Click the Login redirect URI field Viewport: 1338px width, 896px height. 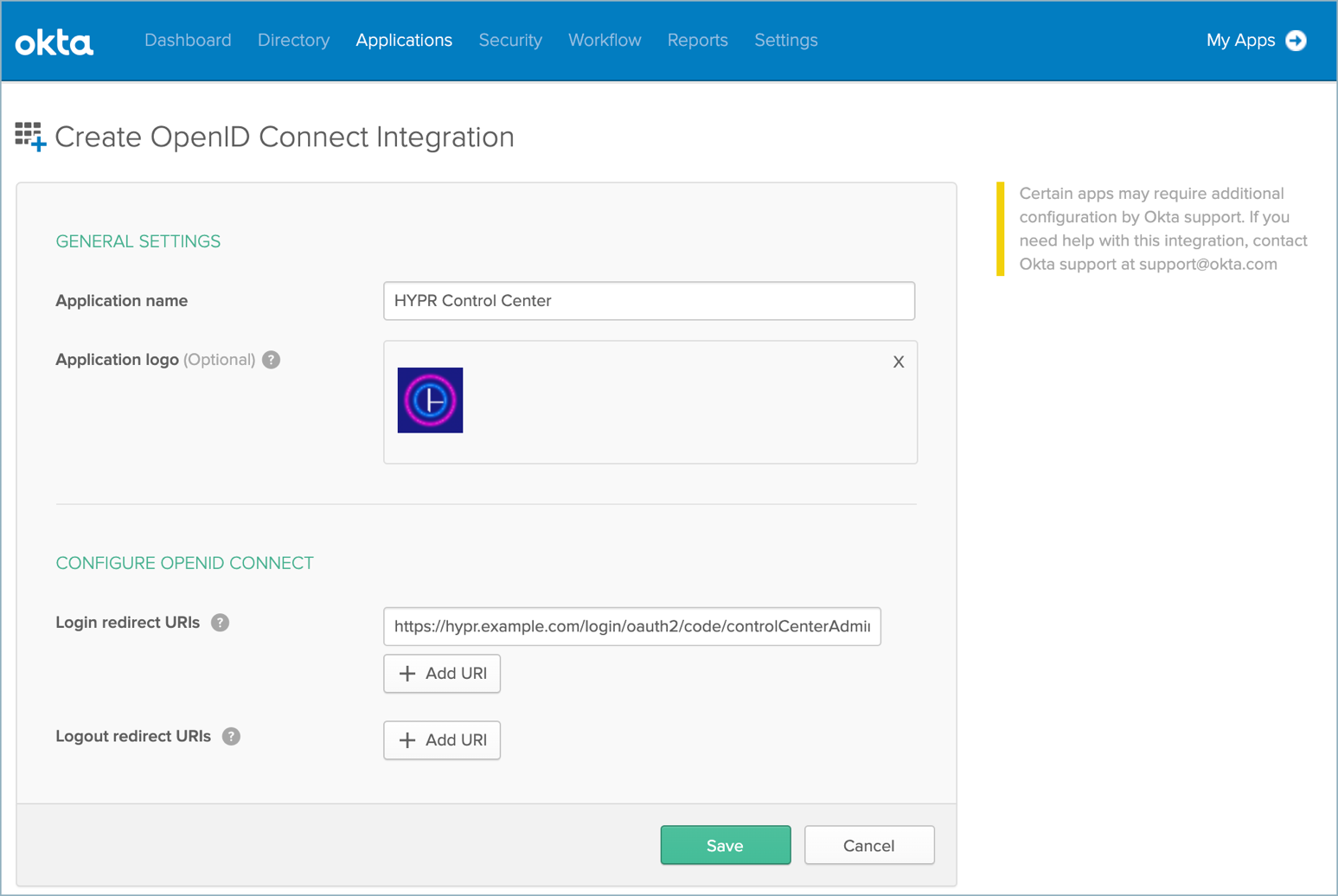point(632,626)
